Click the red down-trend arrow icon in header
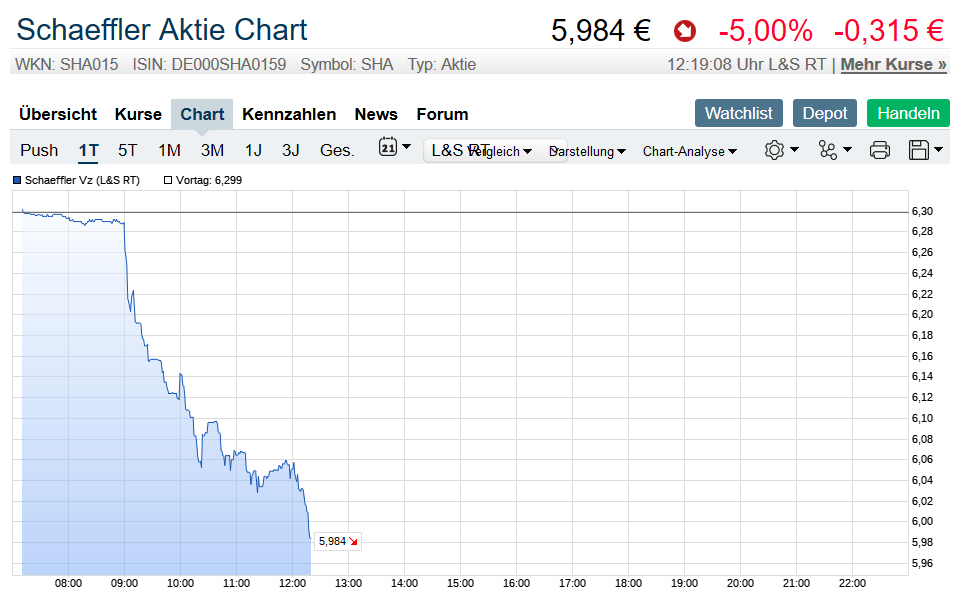 click(x=685, y=31)
